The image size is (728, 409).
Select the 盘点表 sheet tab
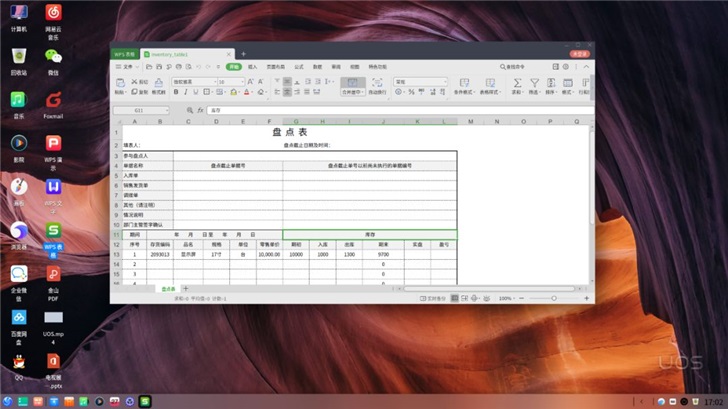pos(167,289)
